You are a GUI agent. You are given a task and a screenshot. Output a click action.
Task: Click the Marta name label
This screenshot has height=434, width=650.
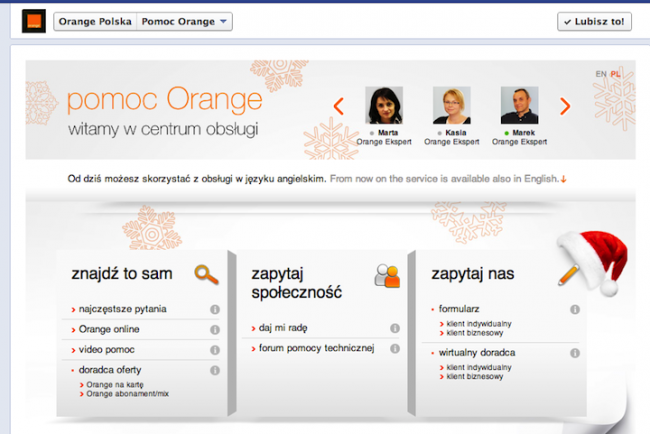(388, 133)
